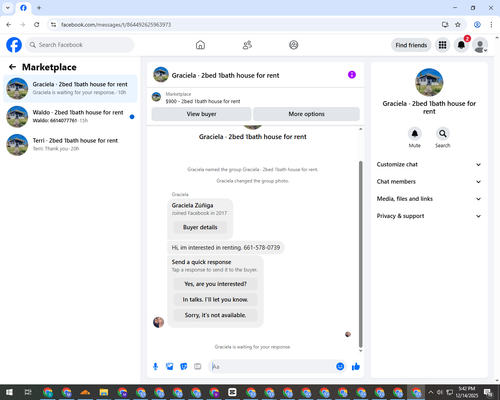This screenshot has height=400, width=500.
Task: Open File Explorer from the taskbar
Action: coord(104,392)
